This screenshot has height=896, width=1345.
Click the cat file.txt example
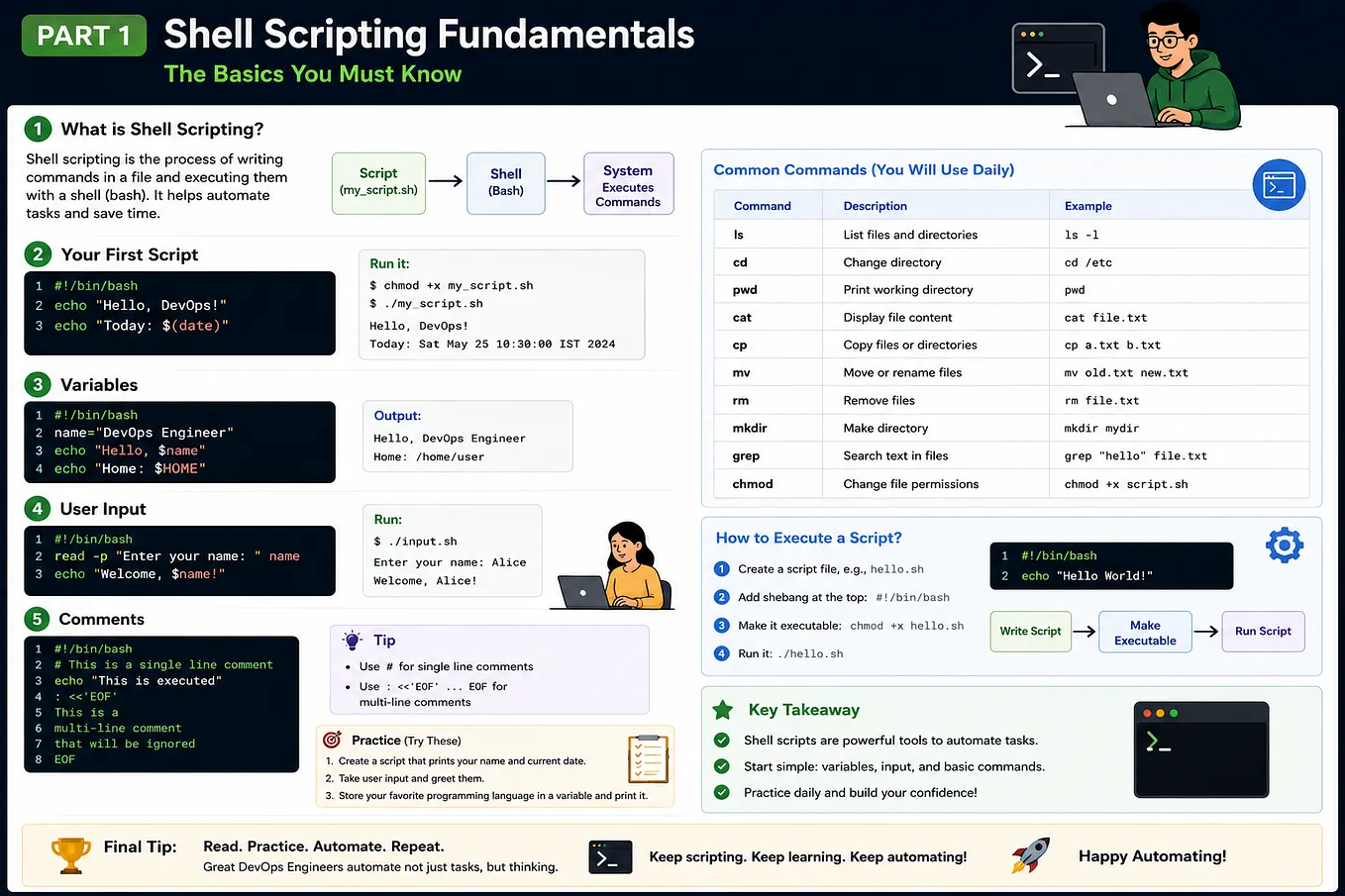click(1105, 318)
